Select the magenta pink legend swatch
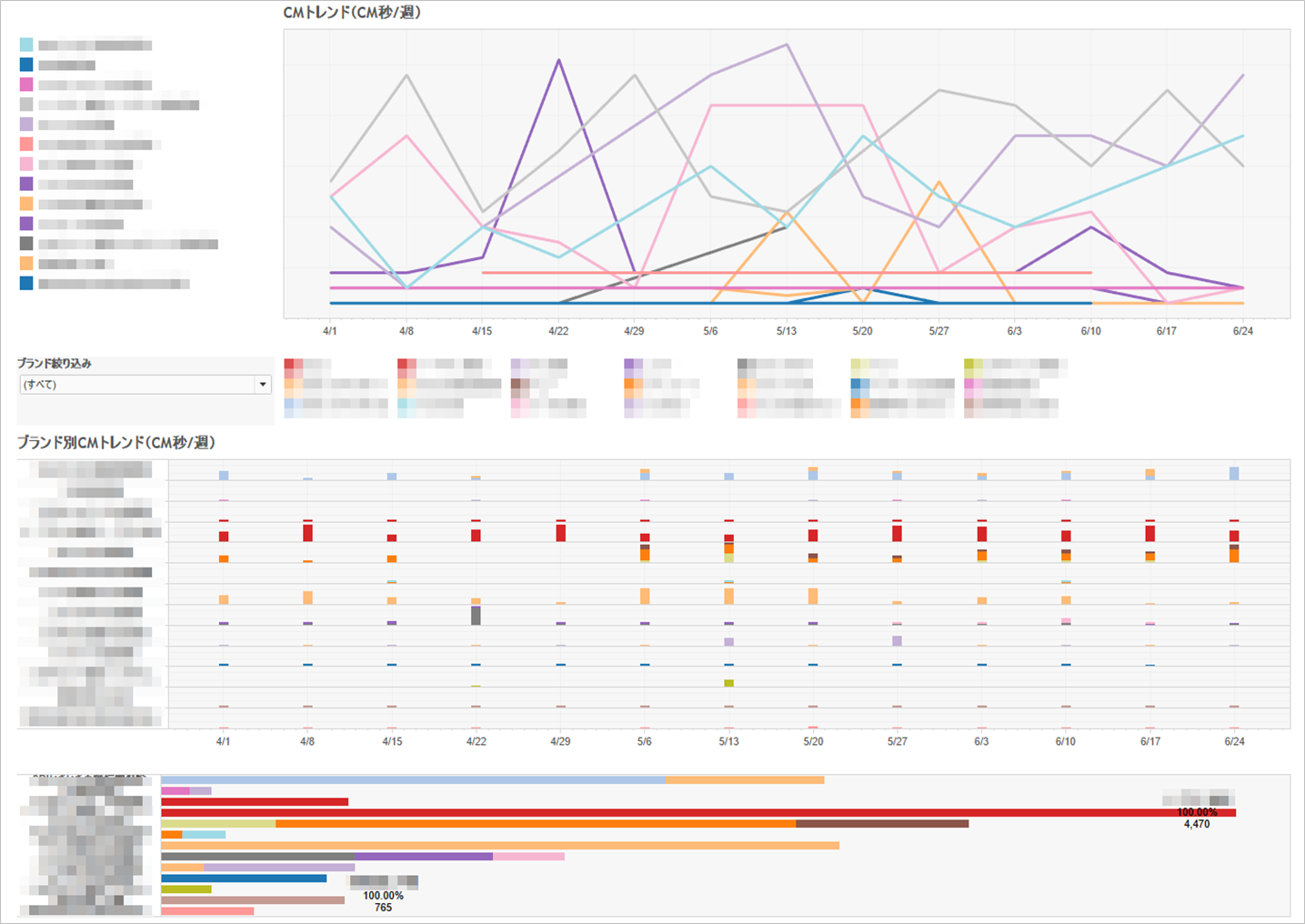1305x924 pixels. coord(26,85)
